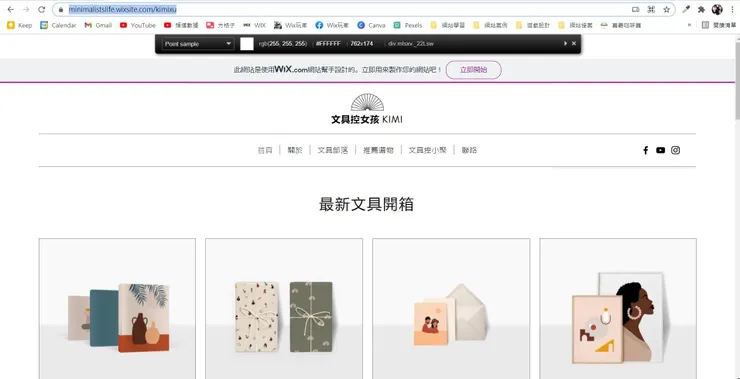Open the YouTube bookmark

click(x=138, y=25)
